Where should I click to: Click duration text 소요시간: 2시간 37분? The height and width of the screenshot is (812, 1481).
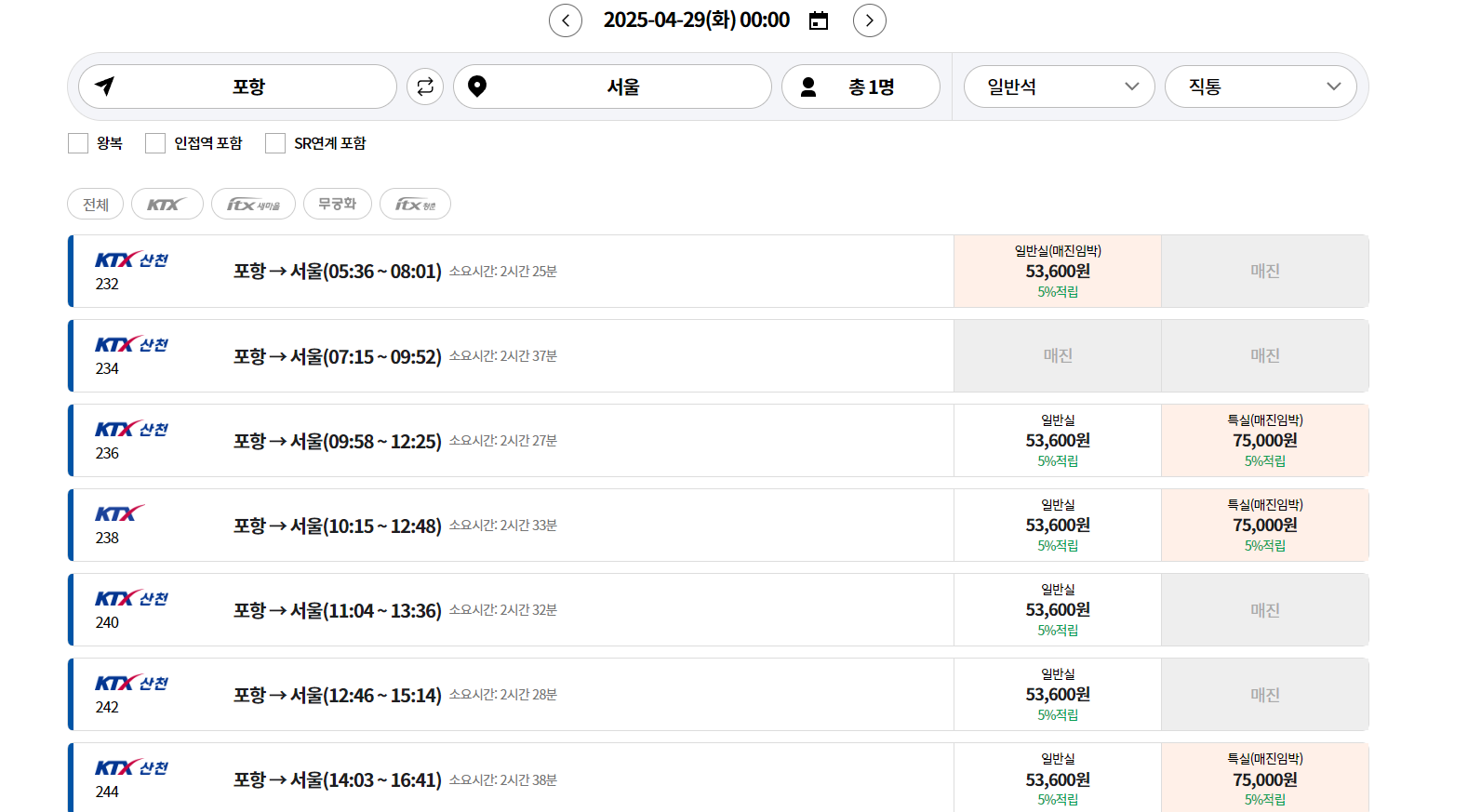coord(503,356)
